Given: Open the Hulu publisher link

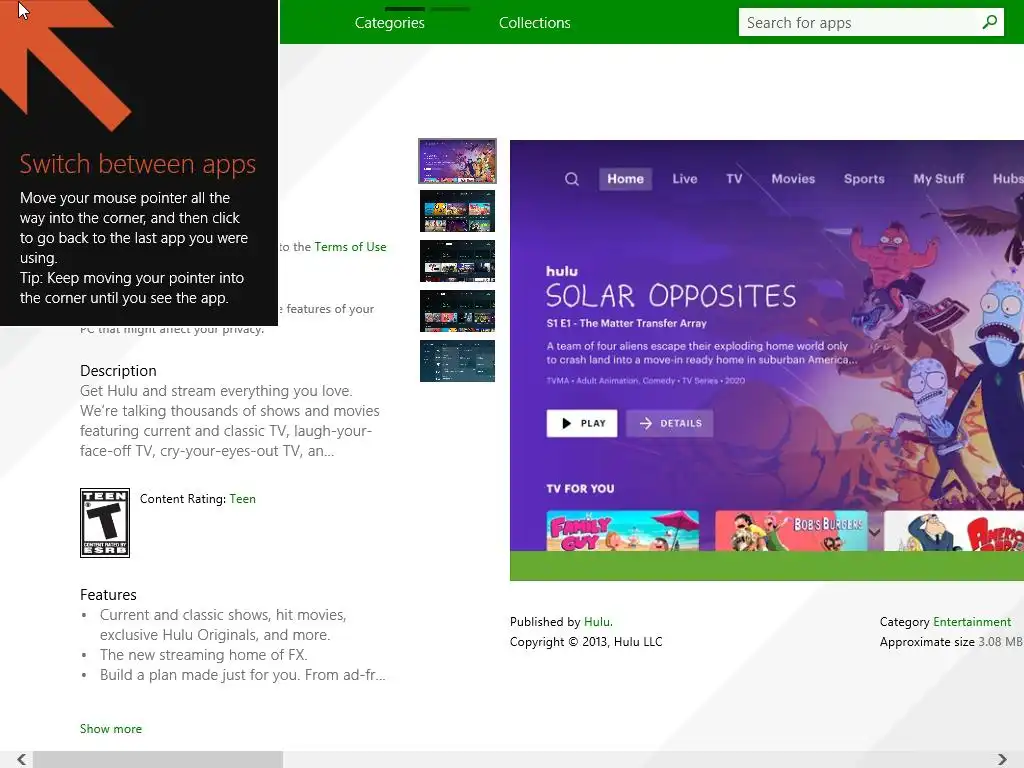Looking at the screenshot, I should [x=598, y=622].
